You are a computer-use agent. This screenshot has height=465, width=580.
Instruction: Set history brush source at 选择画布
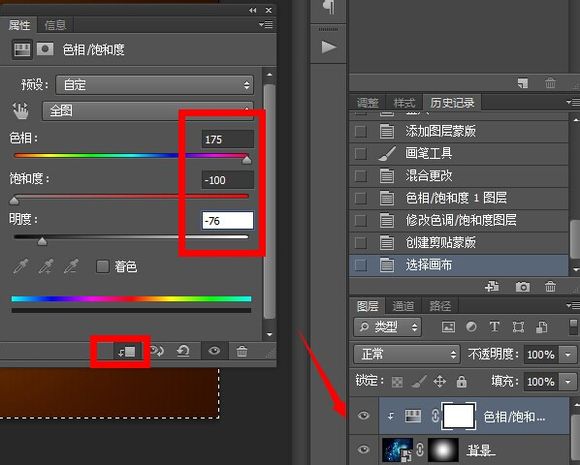point(361,265)
